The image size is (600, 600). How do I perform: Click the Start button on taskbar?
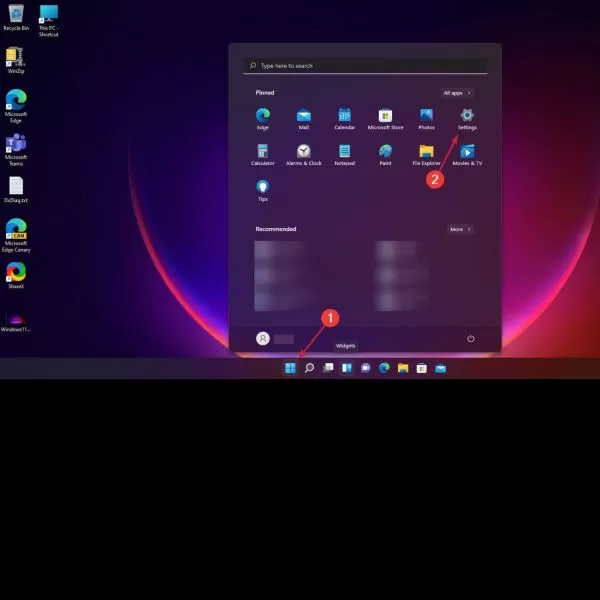[x=290, y=368]
